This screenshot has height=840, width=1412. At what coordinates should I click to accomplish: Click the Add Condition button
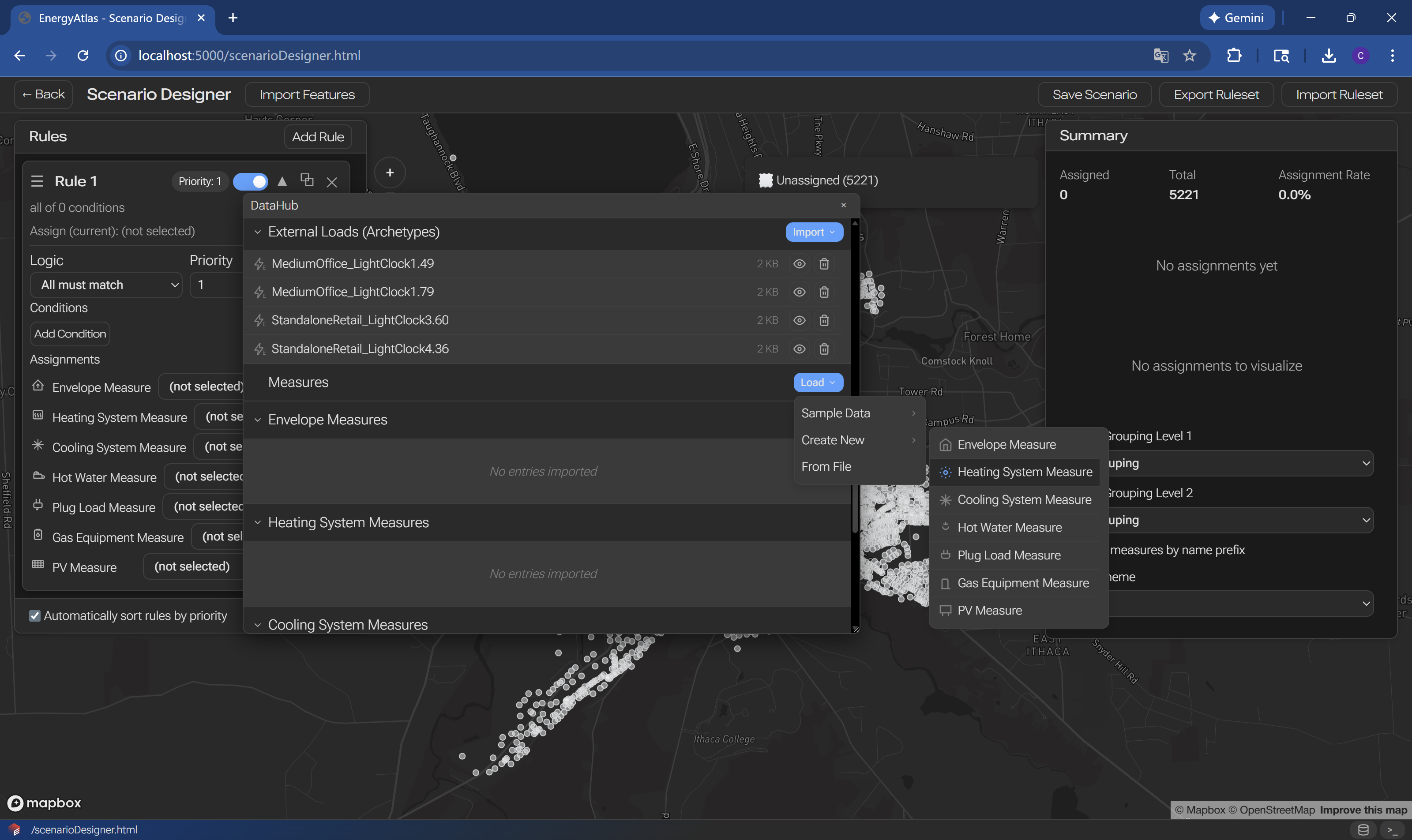pos(70,334)
